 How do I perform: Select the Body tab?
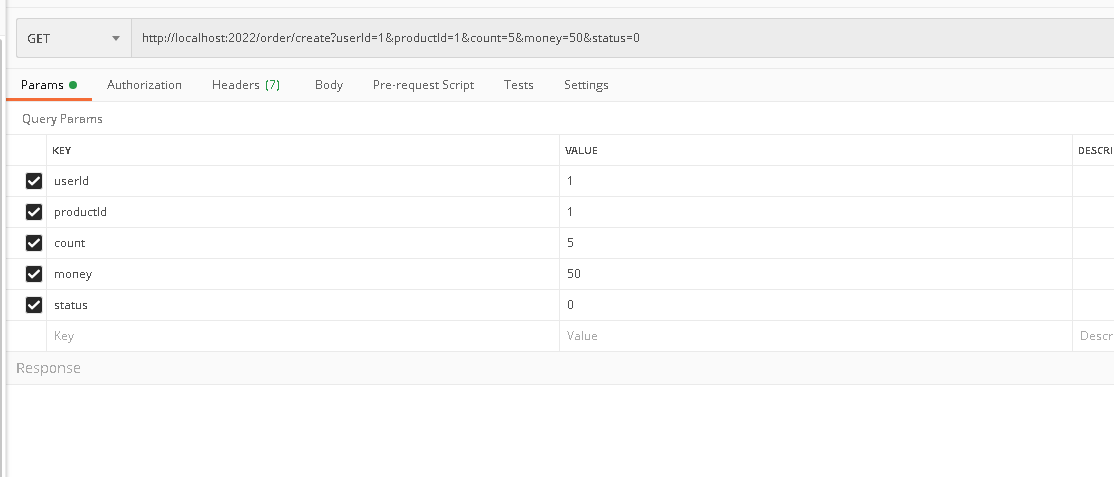tap(328, 85)
